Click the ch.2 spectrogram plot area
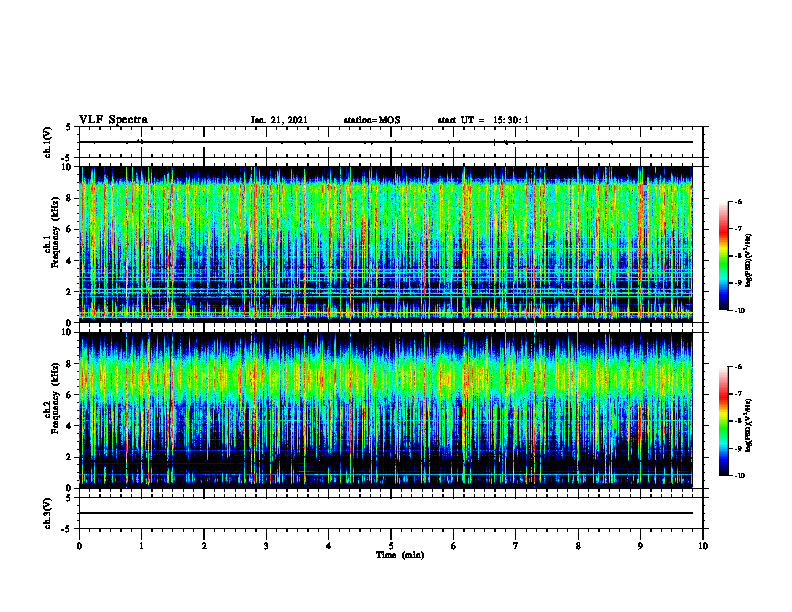 (x=386, y=410)
